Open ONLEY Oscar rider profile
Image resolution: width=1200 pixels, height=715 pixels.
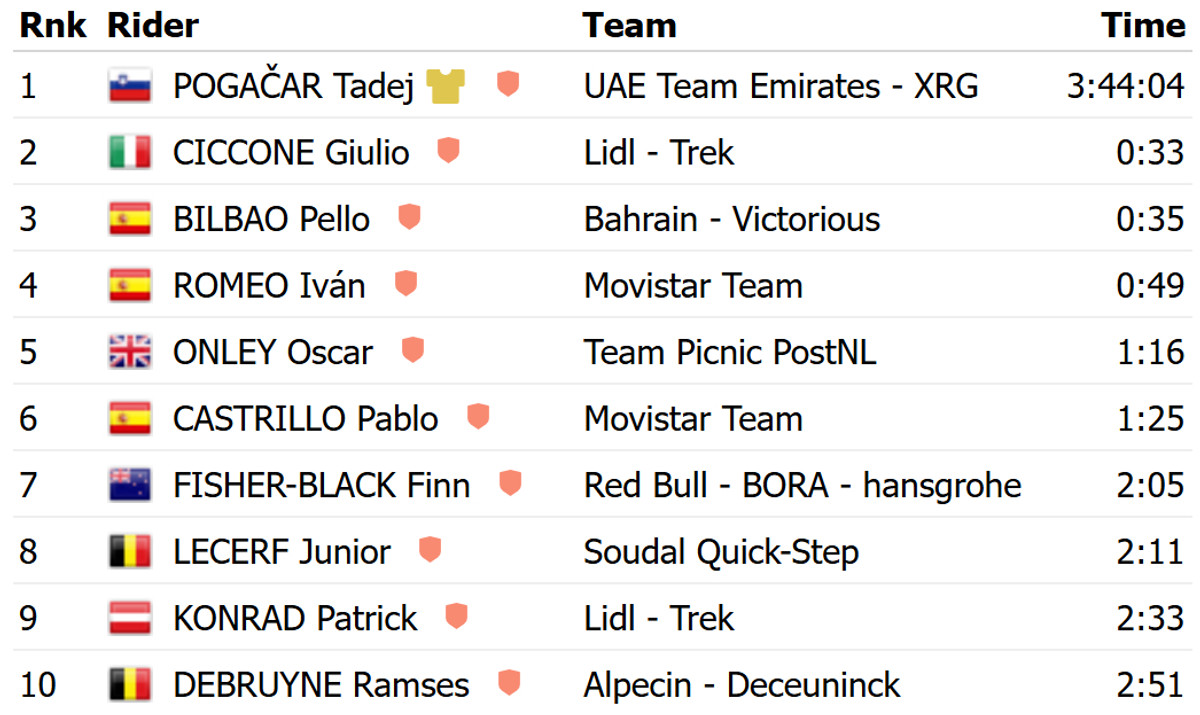(x=272, y=352)
